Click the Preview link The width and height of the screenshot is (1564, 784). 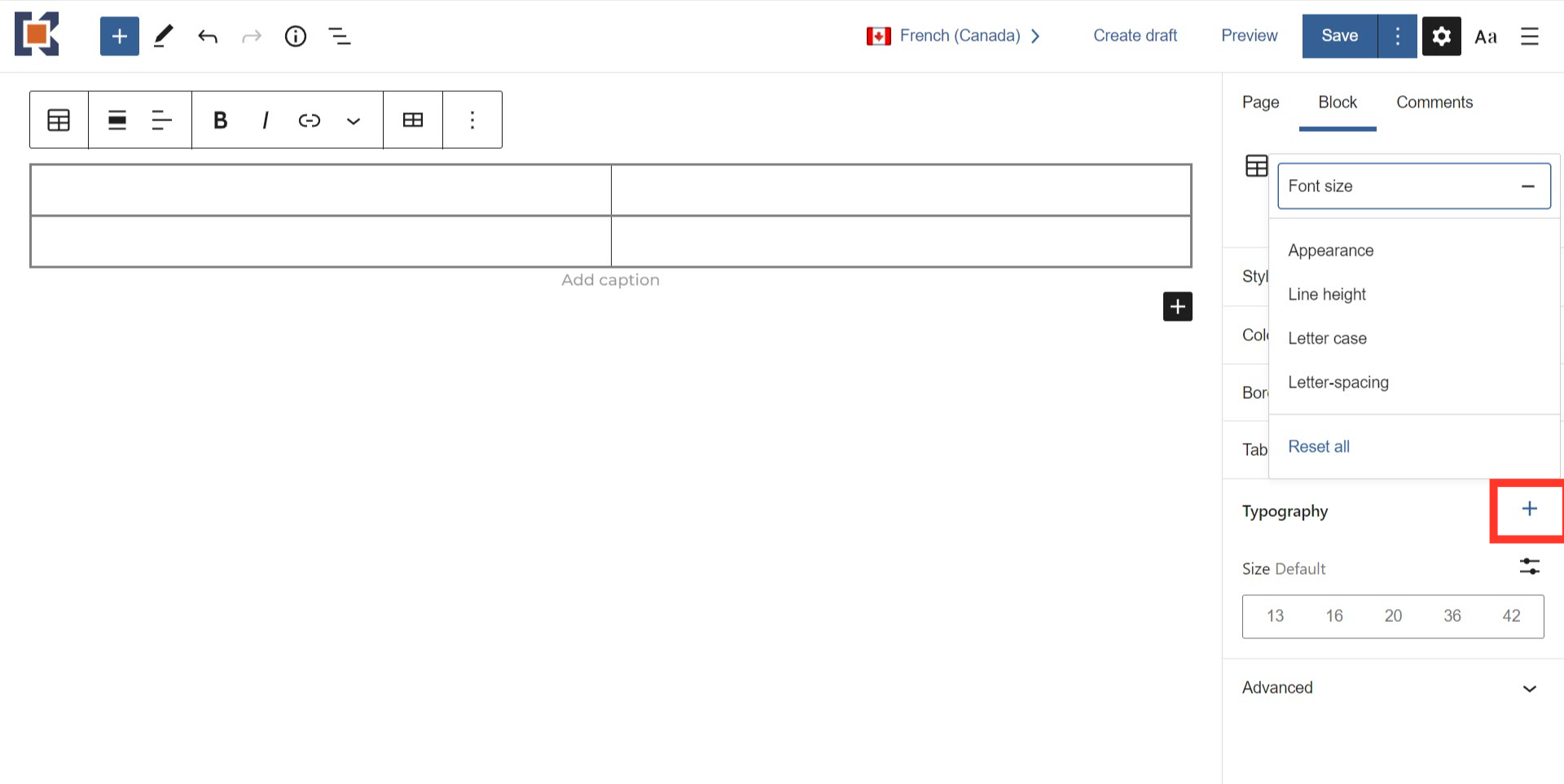point(1249,36)
